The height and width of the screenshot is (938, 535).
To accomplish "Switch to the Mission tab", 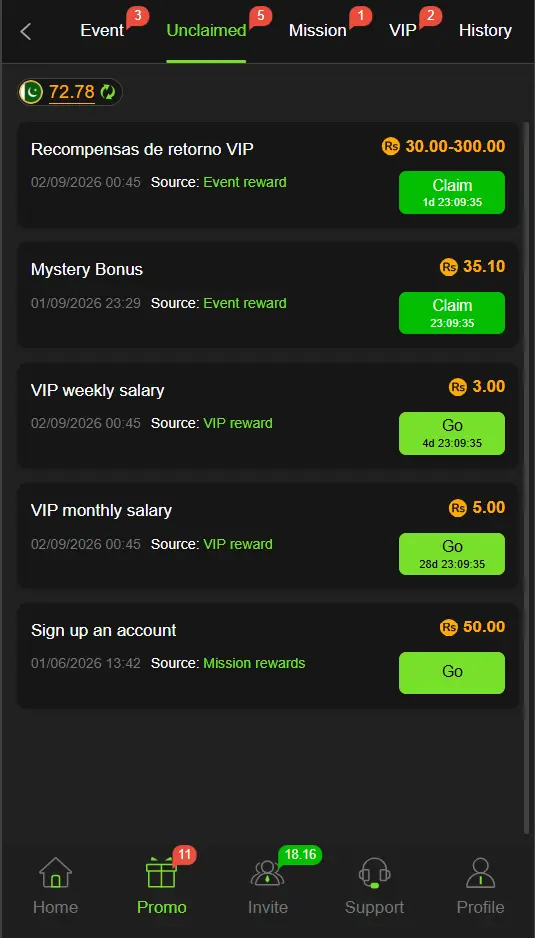I will (318, 31).
